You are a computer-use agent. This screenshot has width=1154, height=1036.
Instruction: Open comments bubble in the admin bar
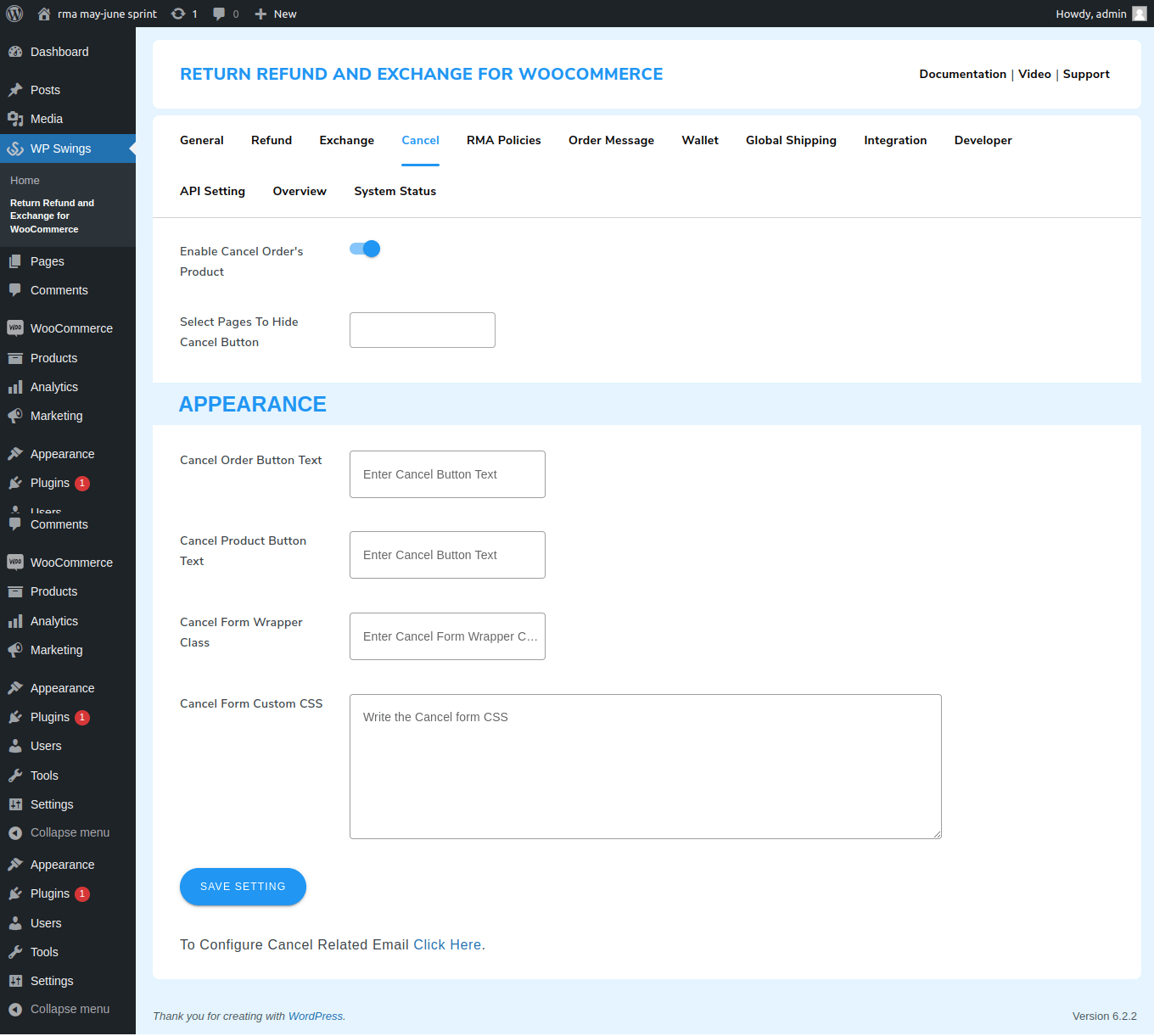point(219,14)
